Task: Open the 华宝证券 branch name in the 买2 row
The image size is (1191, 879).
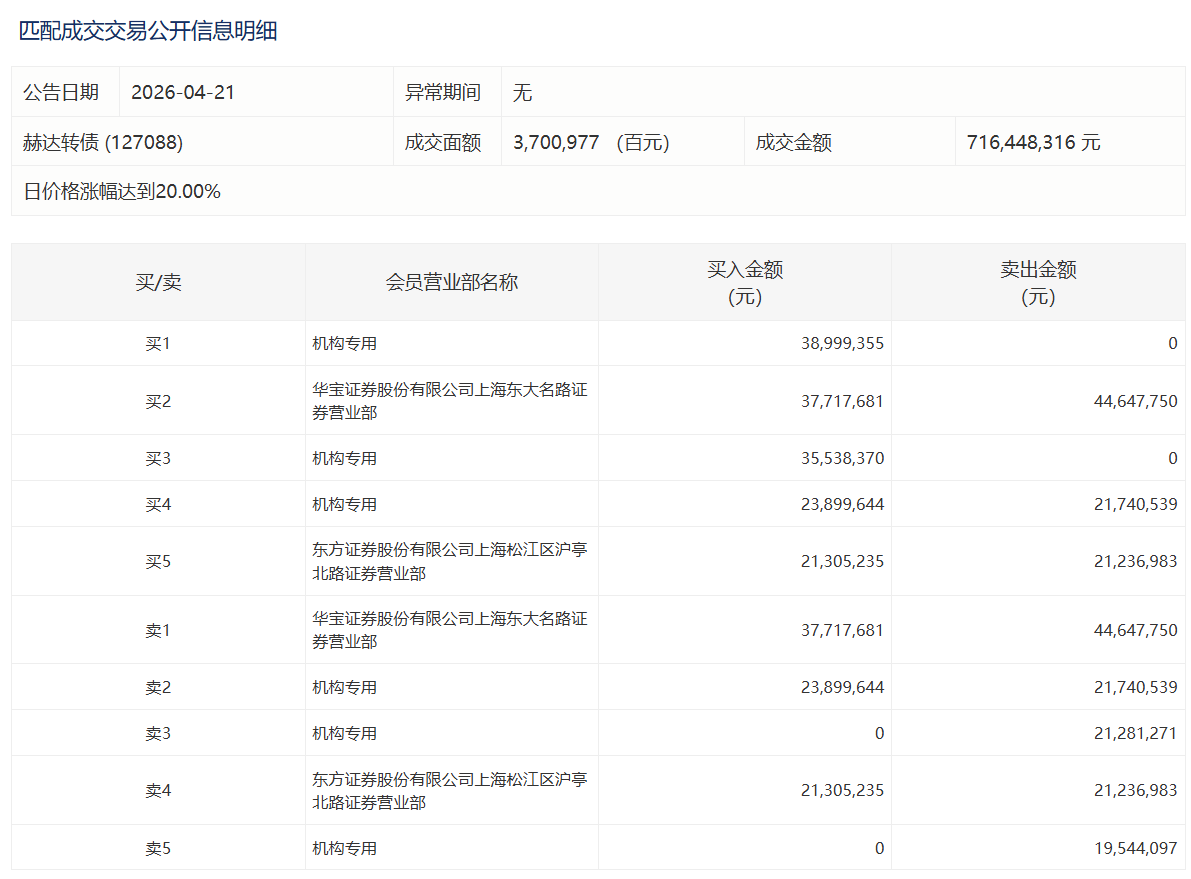Action: pos(449,400)
